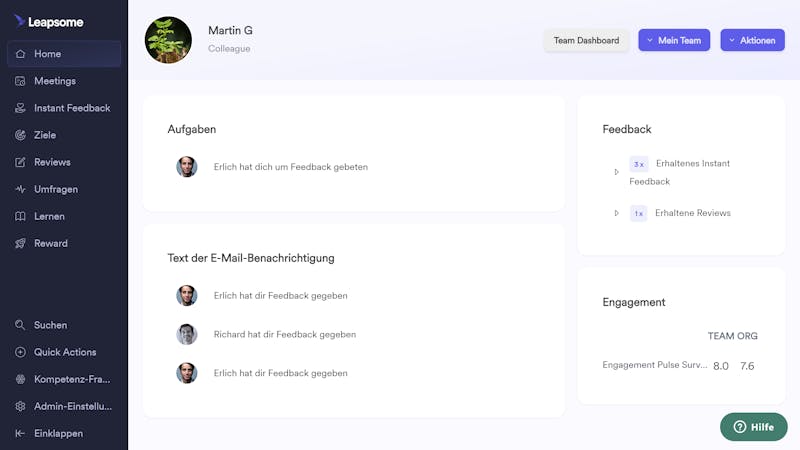Open the Meetings calendar icon in sidebar
This screenshot has width=800, height=450.
click(20, 81)
